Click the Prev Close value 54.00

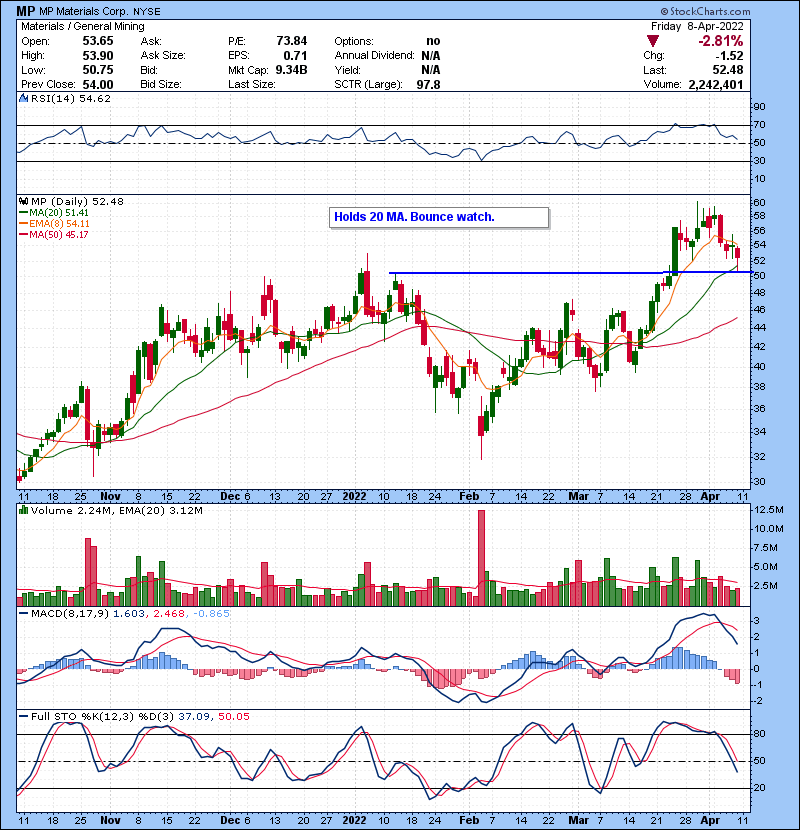tap(98, 84)
